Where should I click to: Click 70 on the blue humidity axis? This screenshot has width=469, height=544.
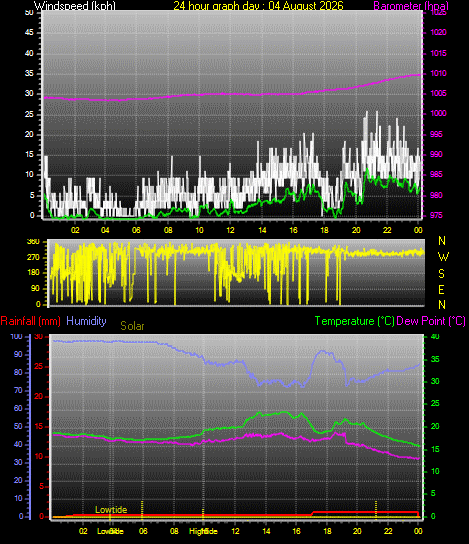point(18,391)
